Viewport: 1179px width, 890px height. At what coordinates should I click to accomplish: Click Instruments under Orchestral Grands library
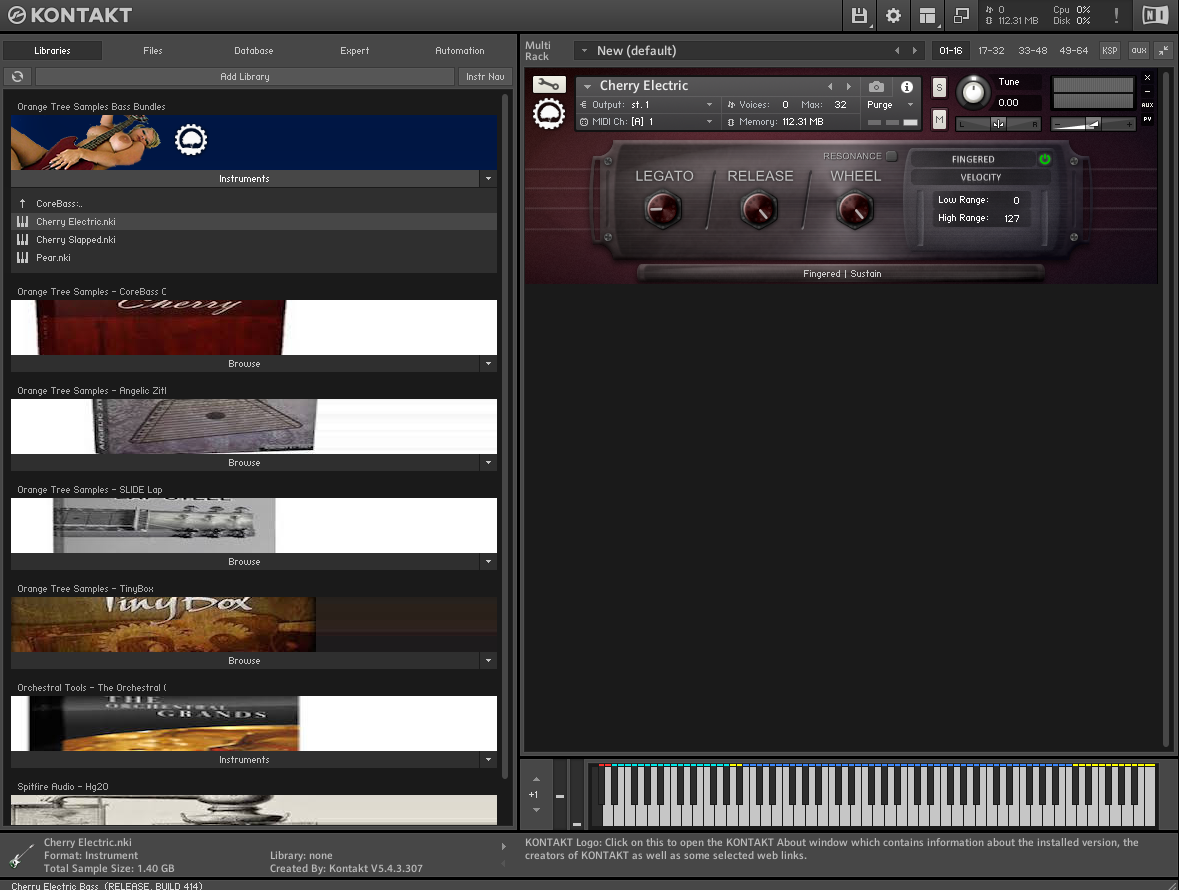click(x=244, y=760)
